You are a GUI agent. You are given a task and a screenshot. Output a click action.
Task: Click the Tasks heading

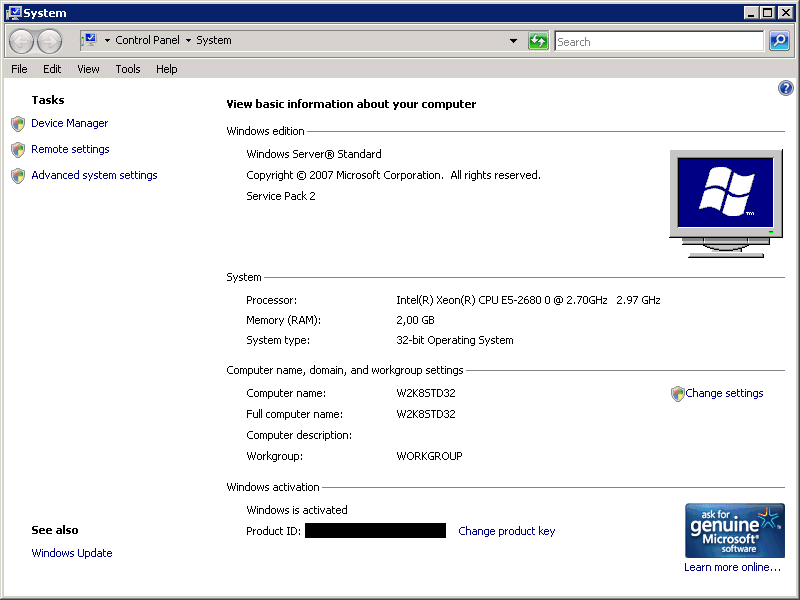point(48,100)
